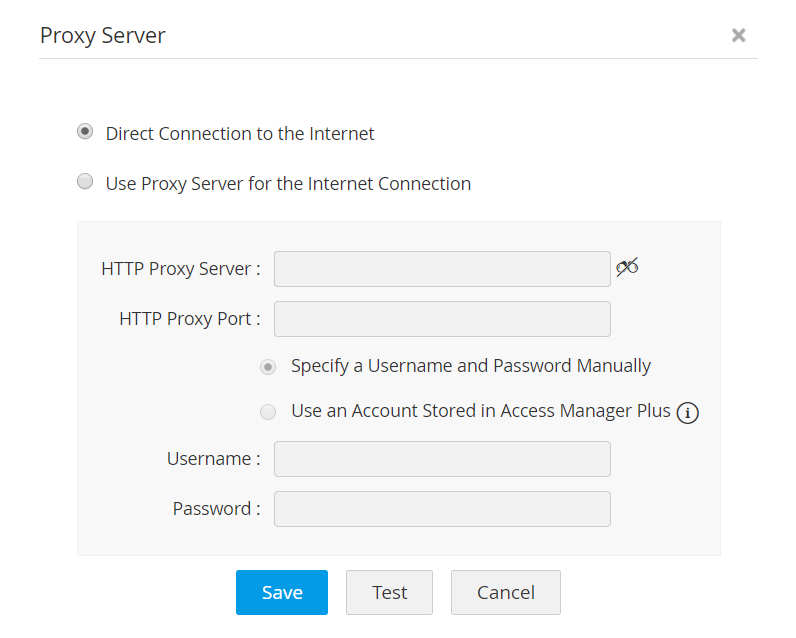Cancel the proxy server dialog
796x638 pixels.
click(505, 592)
